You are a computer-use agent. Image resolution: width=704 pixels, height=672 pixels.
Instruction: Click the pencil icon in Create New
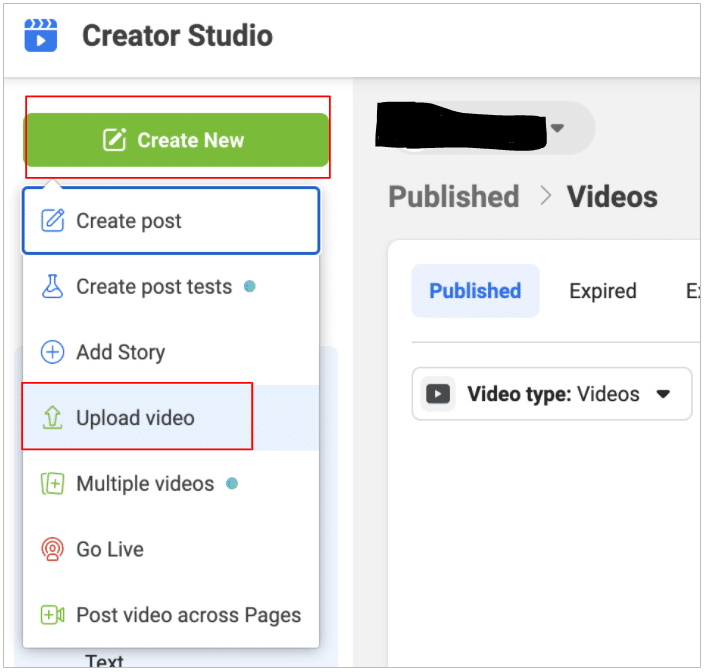coord(114,140)
